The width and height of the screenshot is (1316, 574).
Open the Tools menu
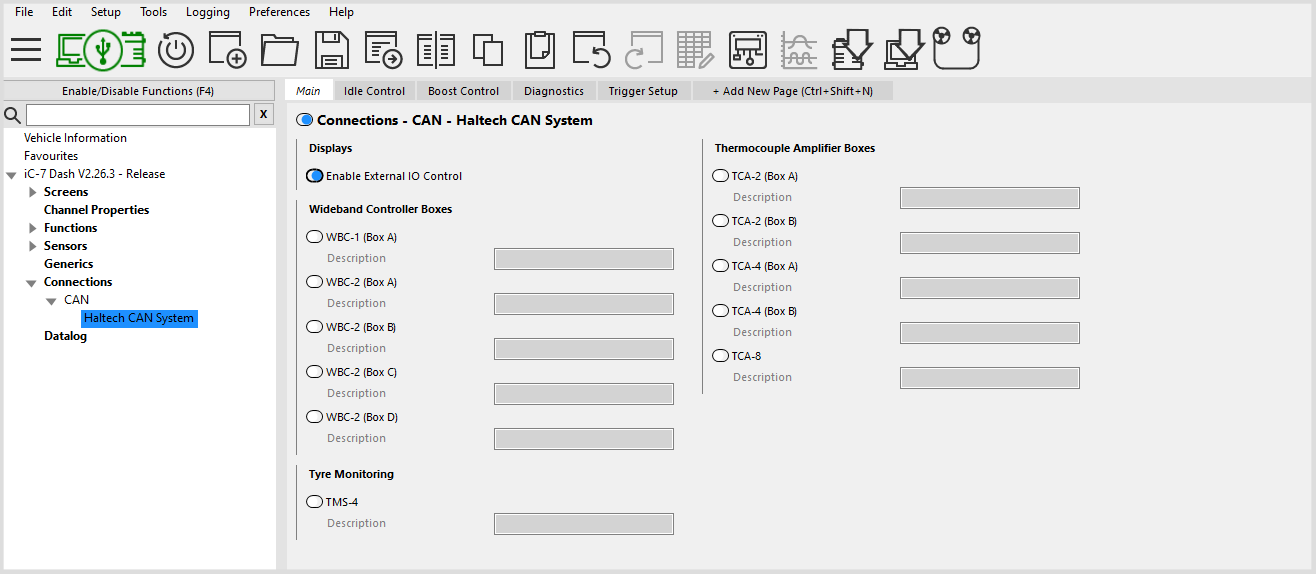154,12
